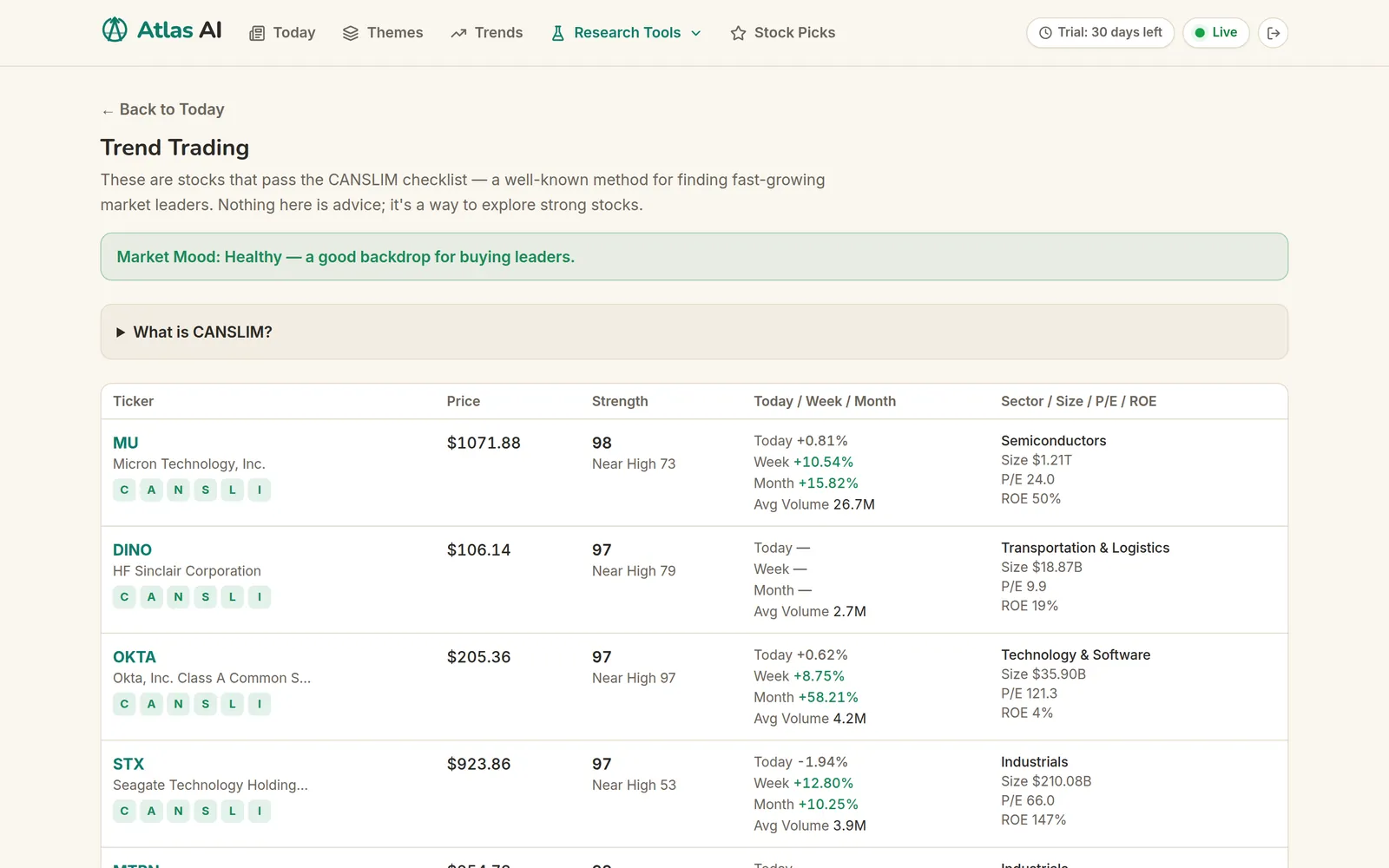Click the clock icon in the trial badge
The image size is (1389, 868).
coord(1045,33)
